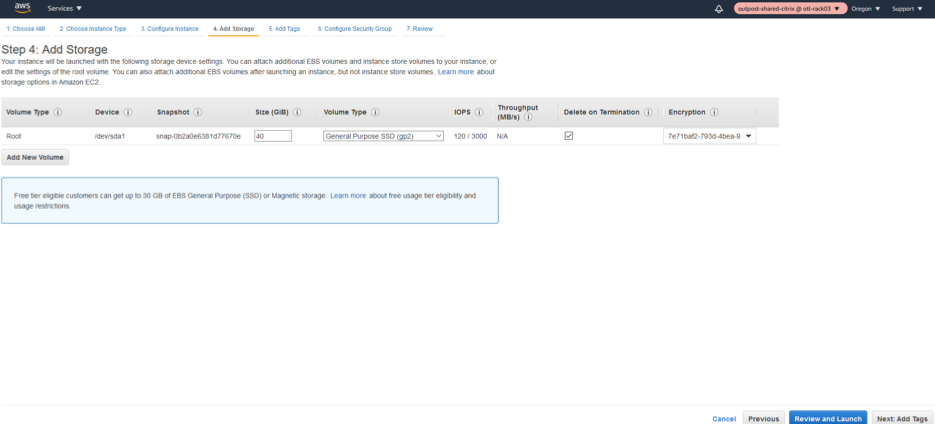Screen dimensions: 935x424
Task: Click info icon beside first Volume Type header
Action: pos(58,112)
